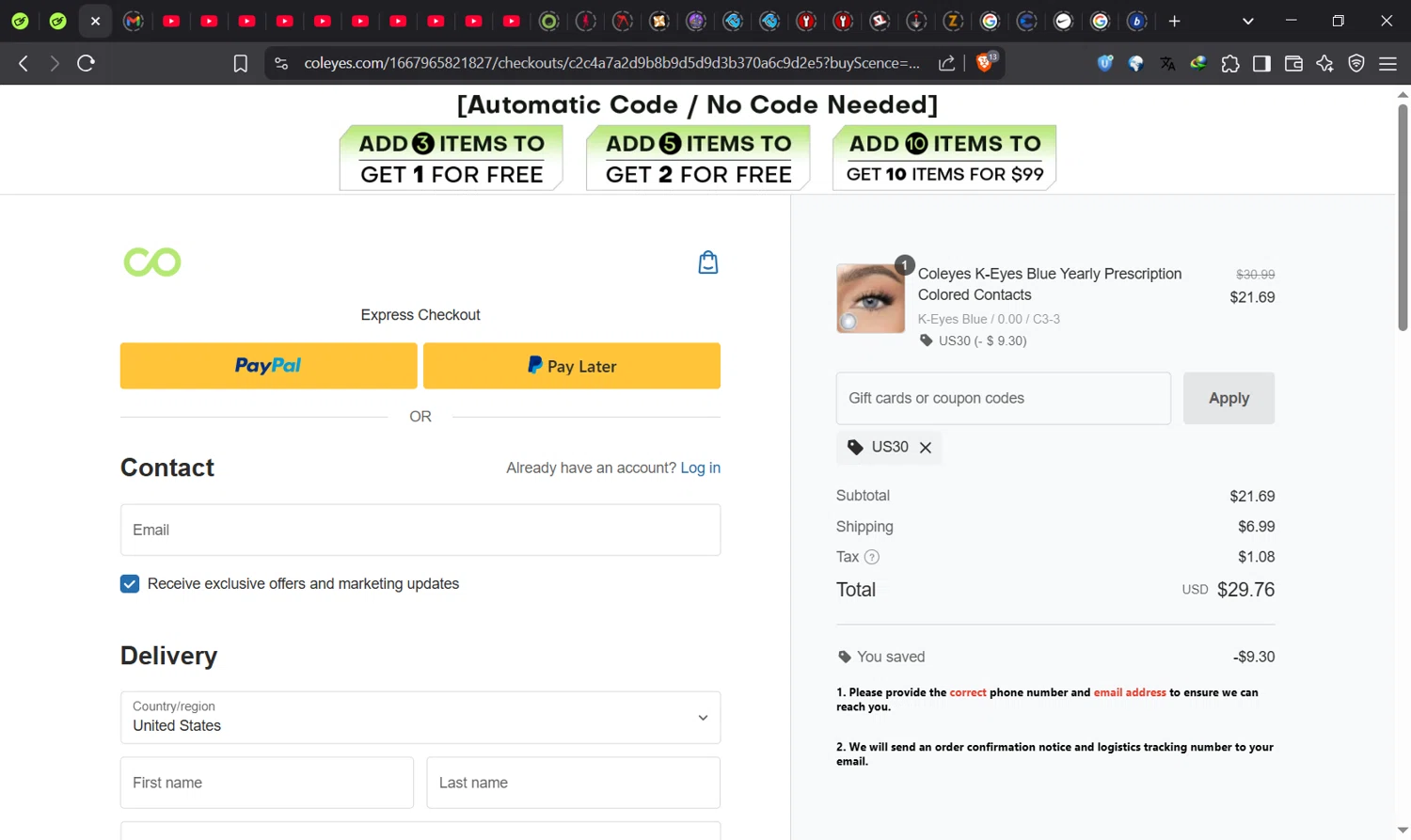Click the browser forward arrow
1411x840 pixels.
pos(55,63)
